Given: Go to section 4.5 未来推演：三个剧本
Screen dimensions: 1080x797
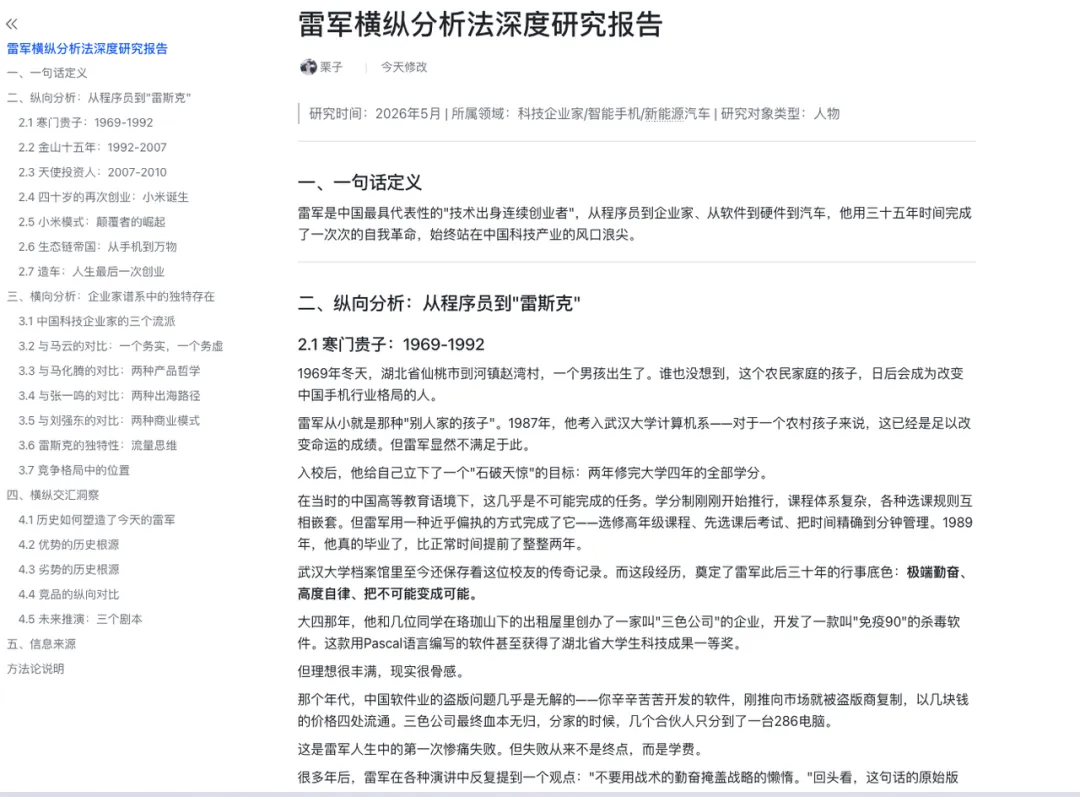Looking at the screenshot, I should coord(81,619).
